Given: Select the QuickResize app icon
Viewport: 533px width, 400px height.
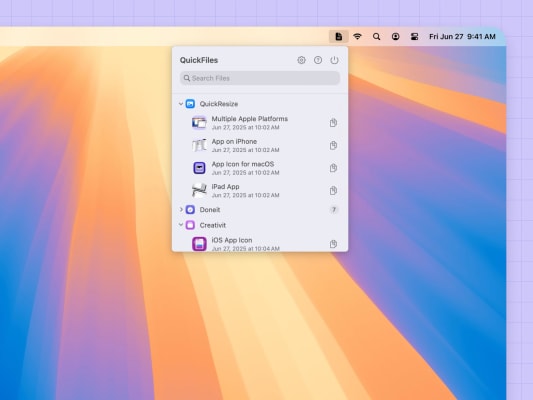Looking at the screenshot, I should tap(190, 104).
